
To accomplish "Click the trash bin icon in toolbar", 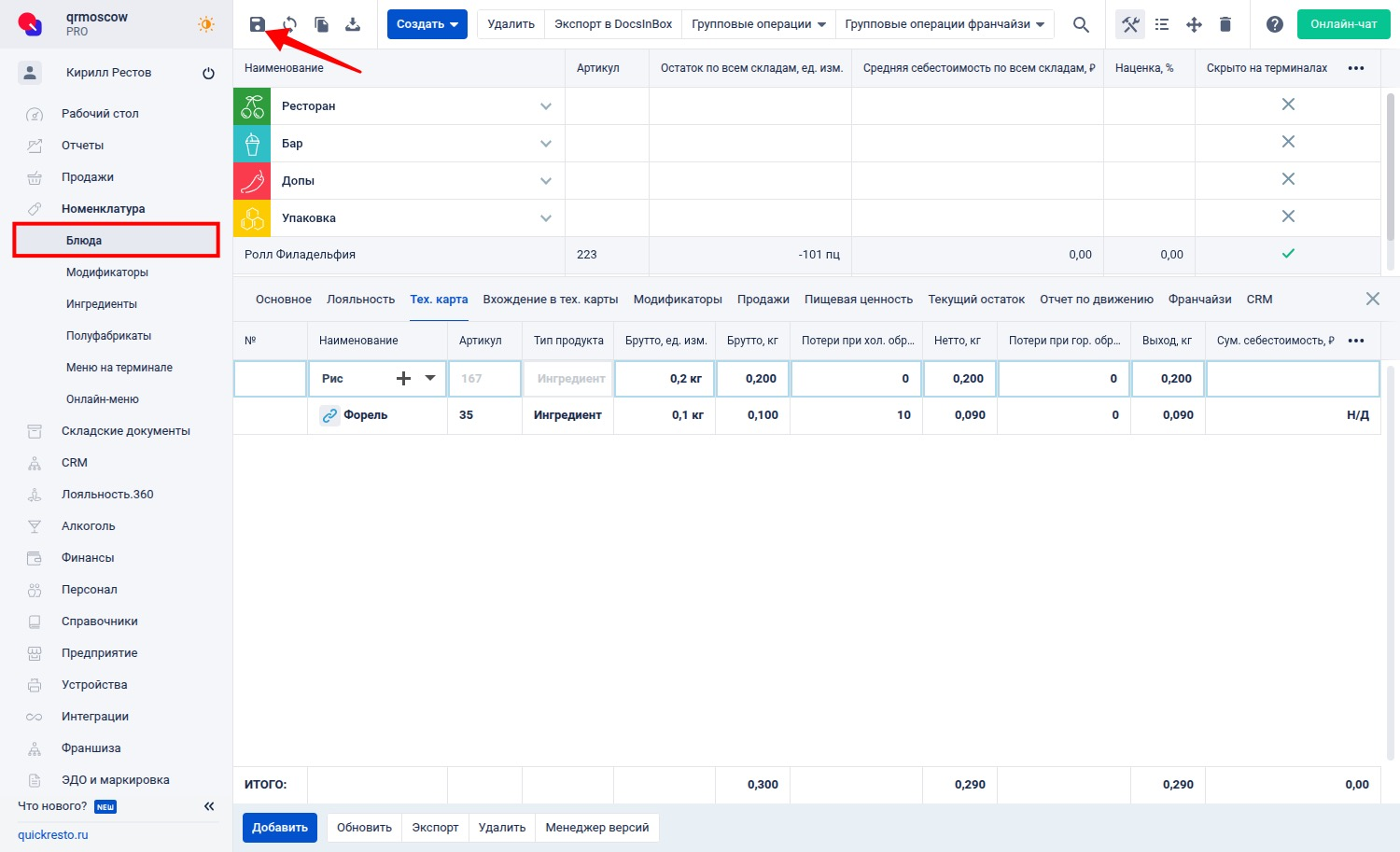I will pos(1225,24).
